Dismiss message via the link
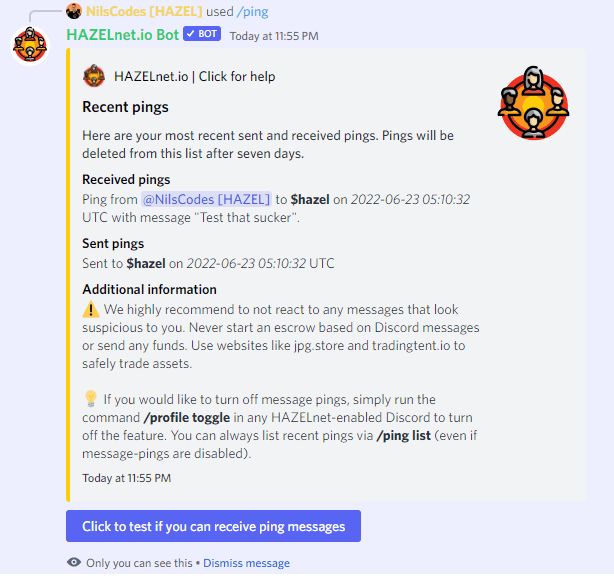Screen dimensions: 614x578 coord(246,563)
